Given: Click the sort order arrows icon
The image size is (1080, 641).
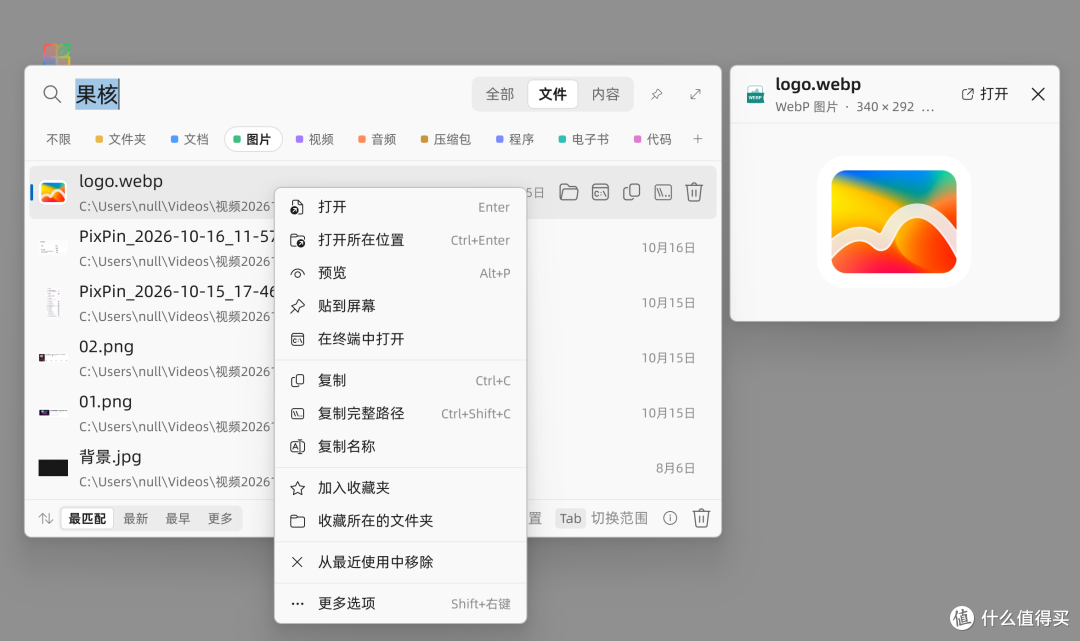Looking at the screenshot, I should coord(46,518).
